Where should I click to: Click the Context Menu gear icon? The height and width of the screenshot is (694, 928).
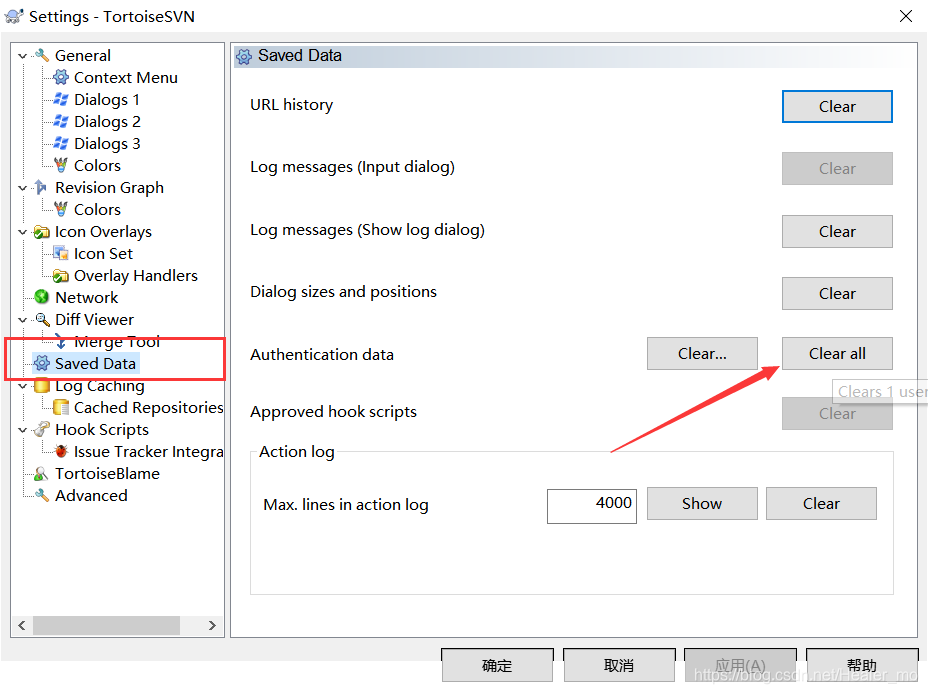point(60,78)
